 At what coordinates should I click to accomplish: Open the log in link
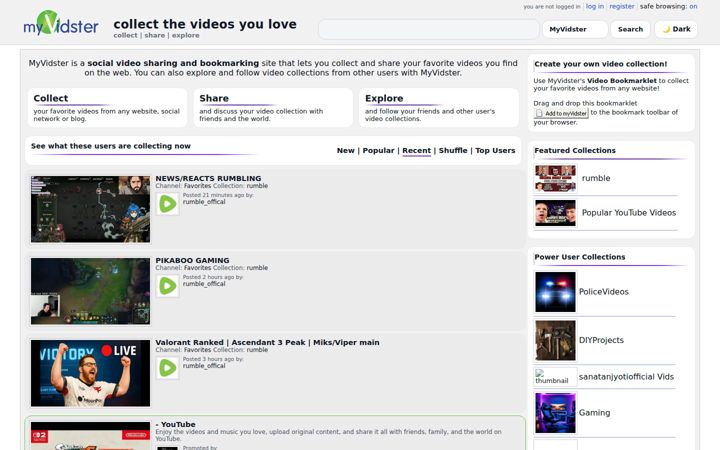coord(595,6)
